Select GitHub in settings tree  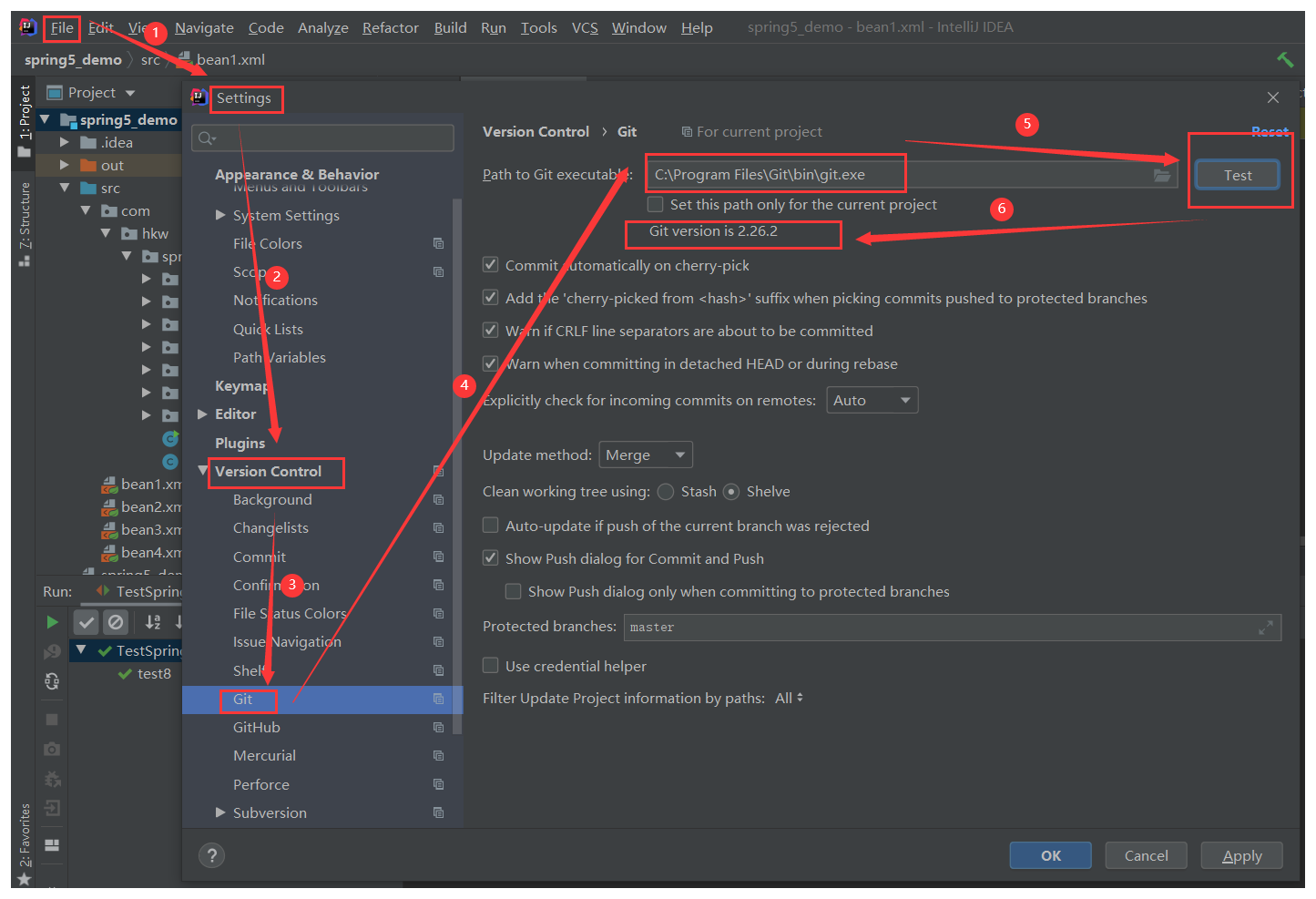click(257, 727)
